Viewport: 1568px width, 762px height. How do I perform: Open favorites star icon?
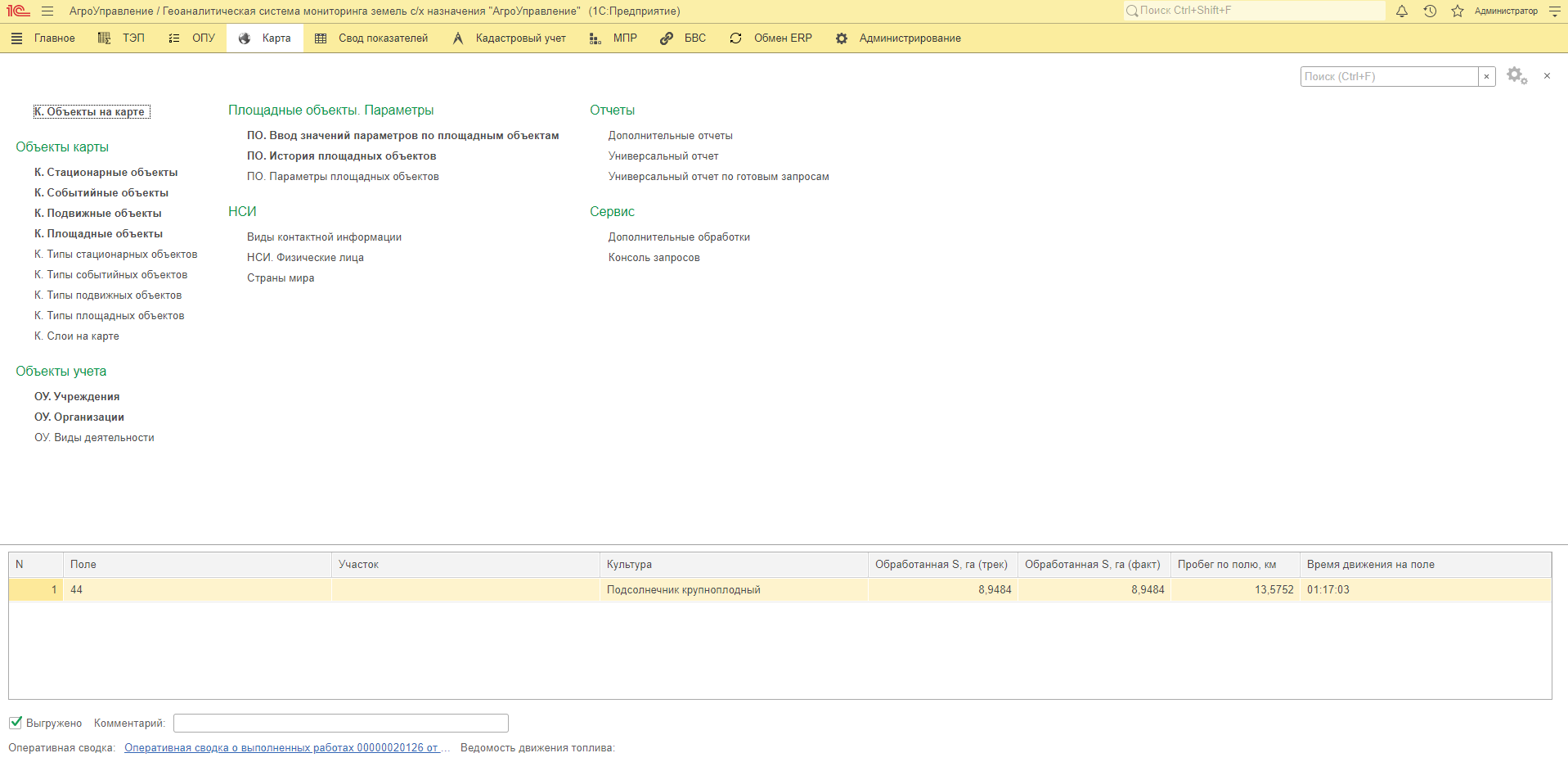[x=1458, y=11]
